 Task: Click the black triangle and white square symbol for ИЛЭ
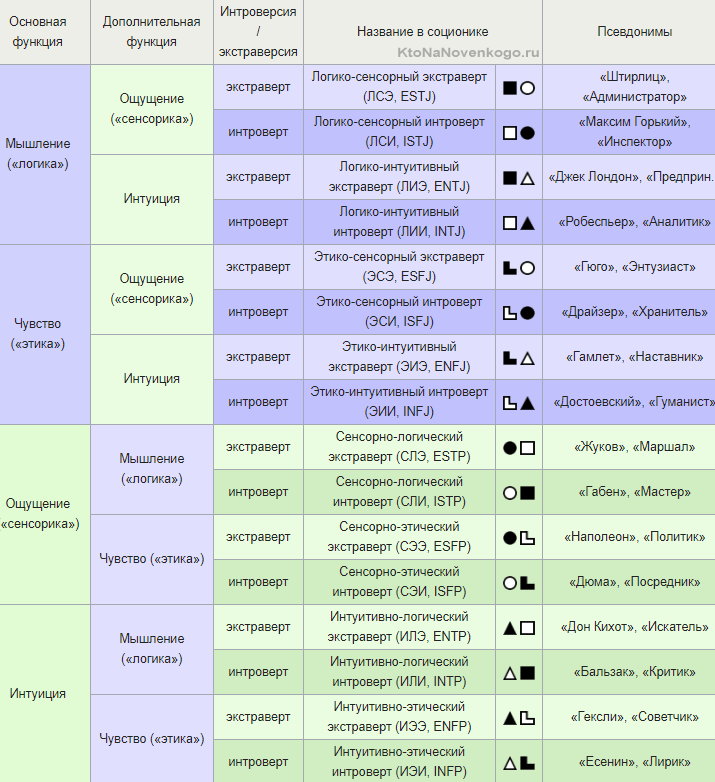[x=519, y=628]
